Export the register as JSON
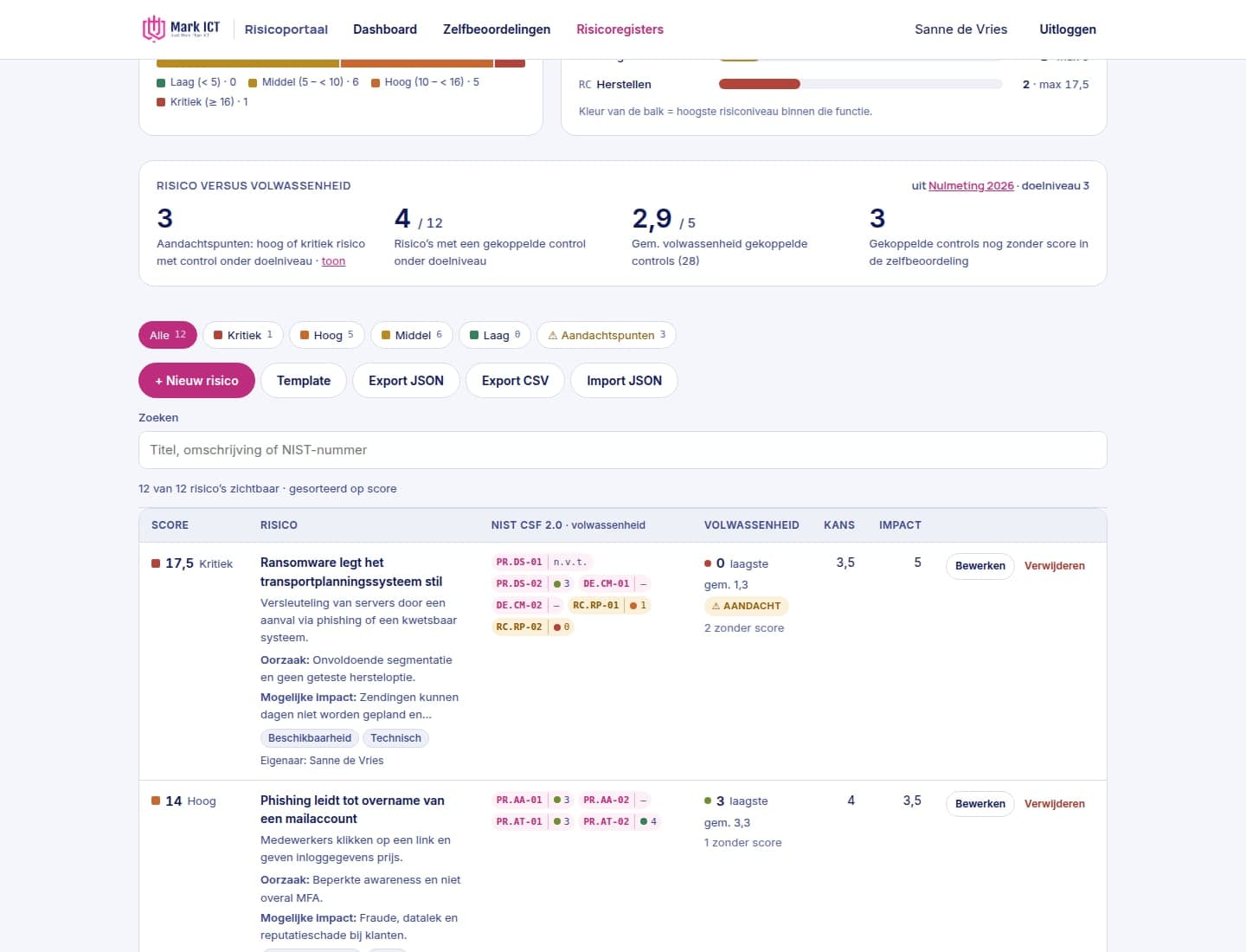This screenshot has width=1246, height=952. (x=406, y=381)
